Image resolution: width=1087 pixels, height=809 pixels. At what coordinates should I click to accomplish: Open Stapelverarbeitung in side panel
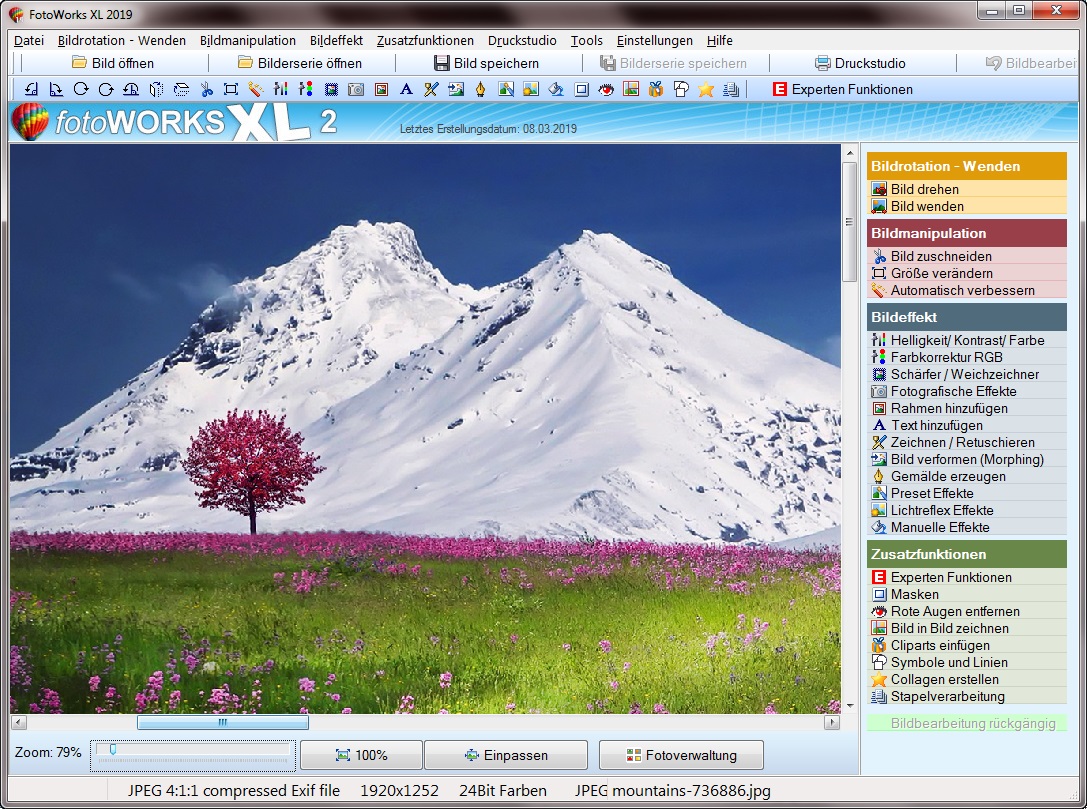(967, 696)
